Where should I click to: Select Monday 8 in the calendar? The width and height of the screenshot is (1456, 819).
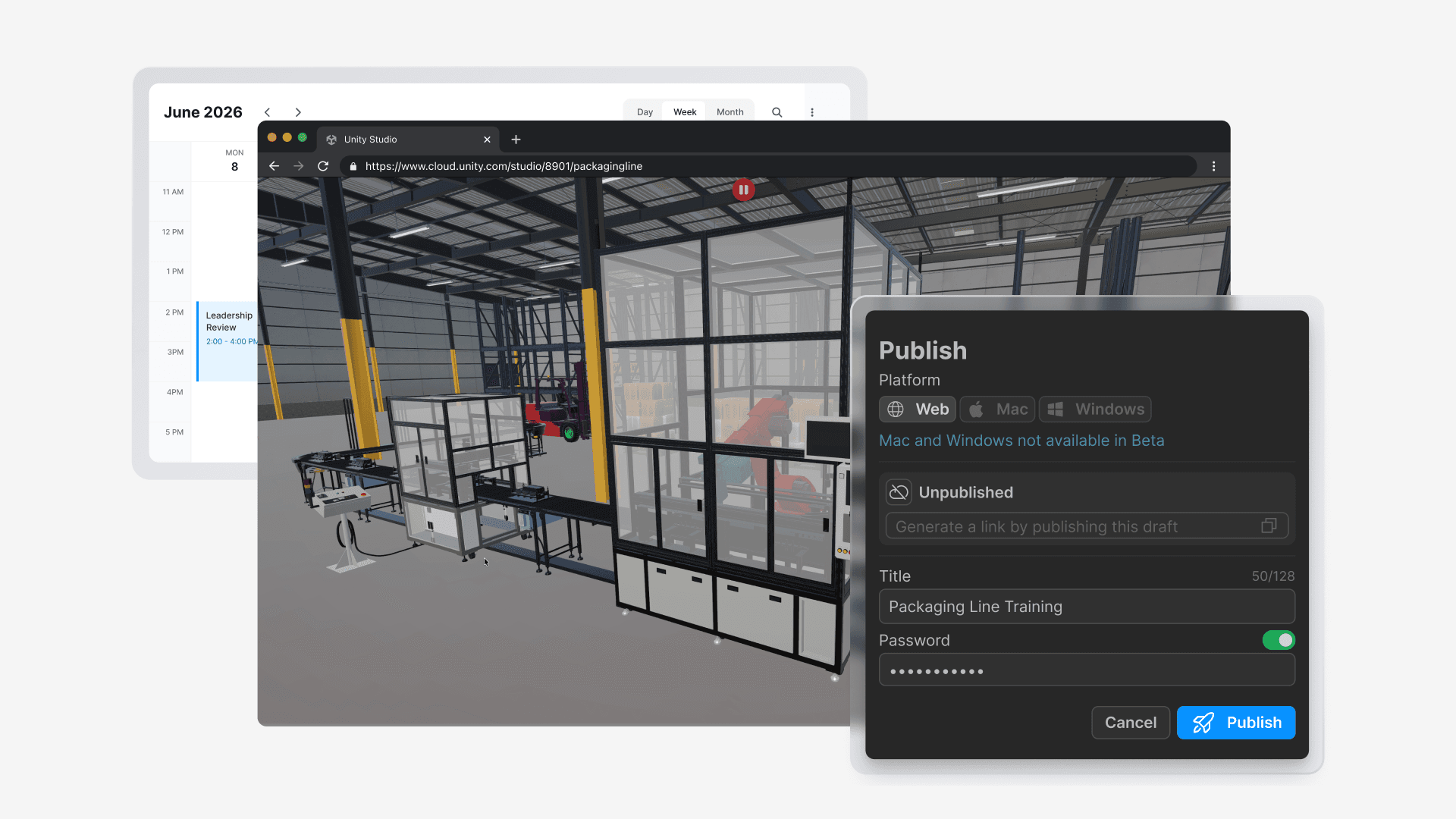point(234,160)
